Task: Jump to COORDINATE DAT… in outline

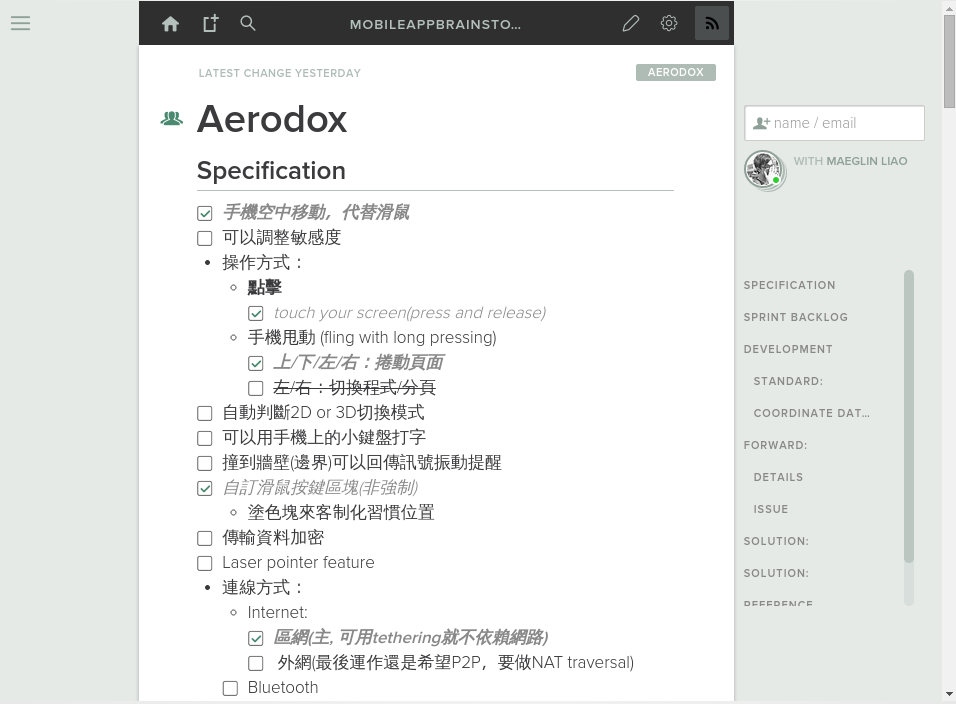Action: 812,413
